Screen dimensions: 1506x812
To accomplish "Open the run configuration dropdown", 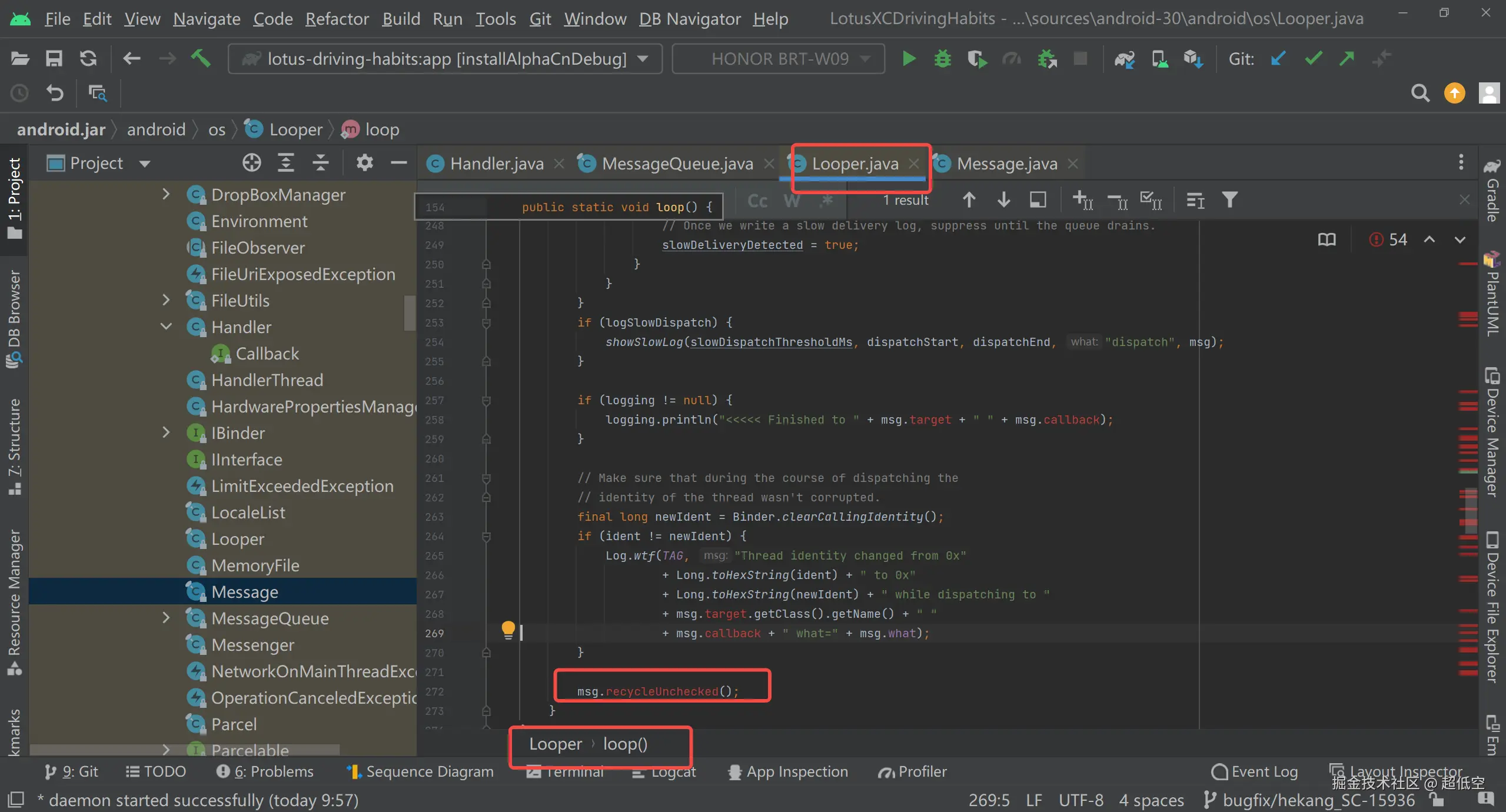I will click(445, 58).
